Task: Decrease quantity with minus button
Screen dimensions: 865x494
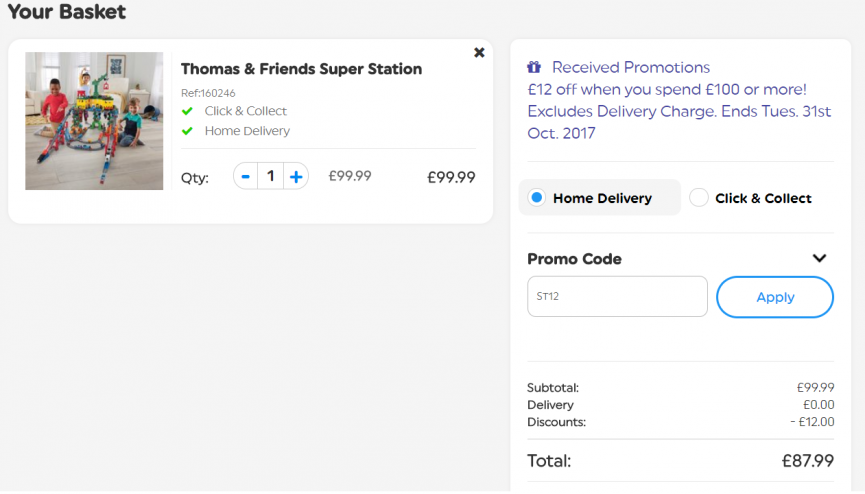Action: point(245,177)
